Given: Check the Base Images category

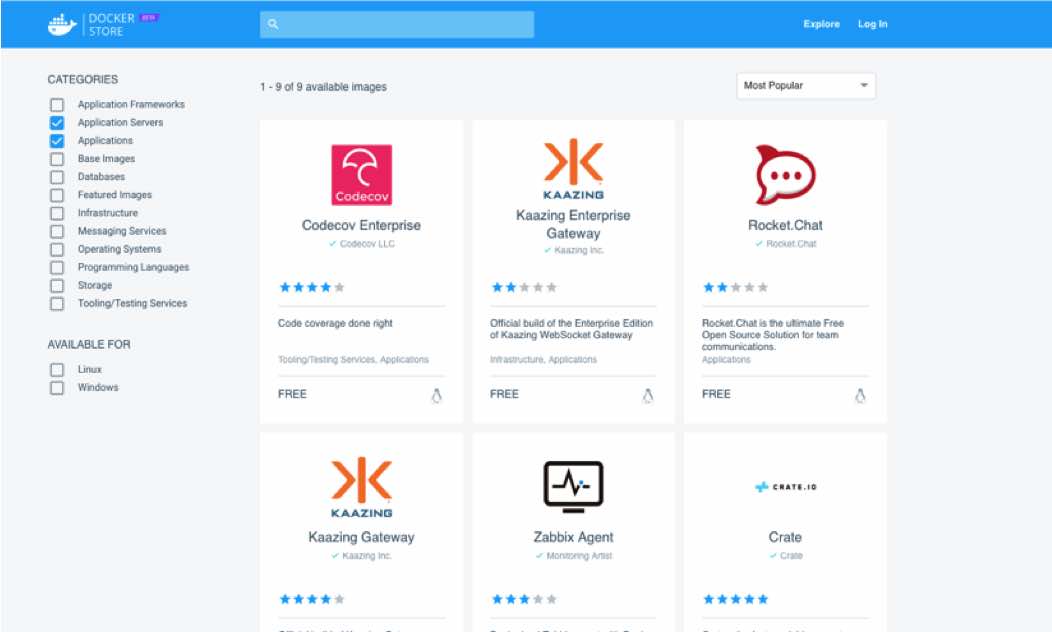Looking at the screenshot, I should pos(57,159).
